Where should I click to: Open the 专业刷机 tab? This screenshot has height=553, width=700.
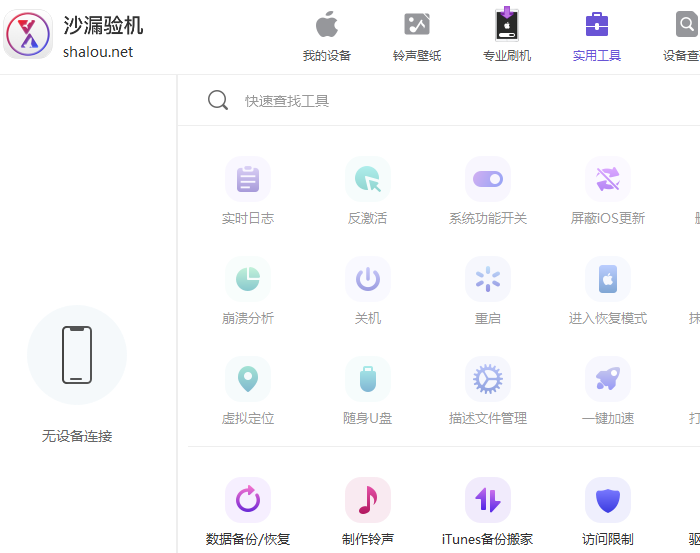pos(507,36)
